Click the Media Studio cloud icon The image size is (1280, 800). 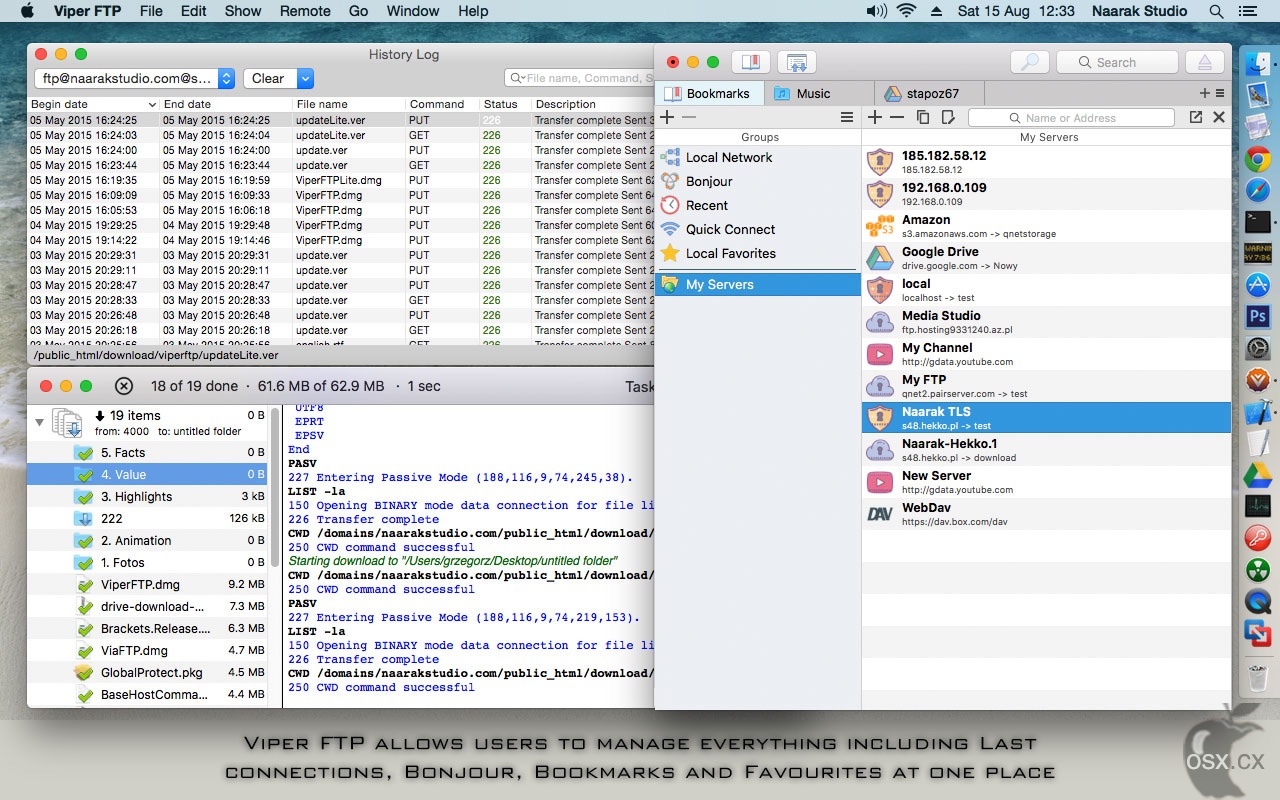pos(879,322)
